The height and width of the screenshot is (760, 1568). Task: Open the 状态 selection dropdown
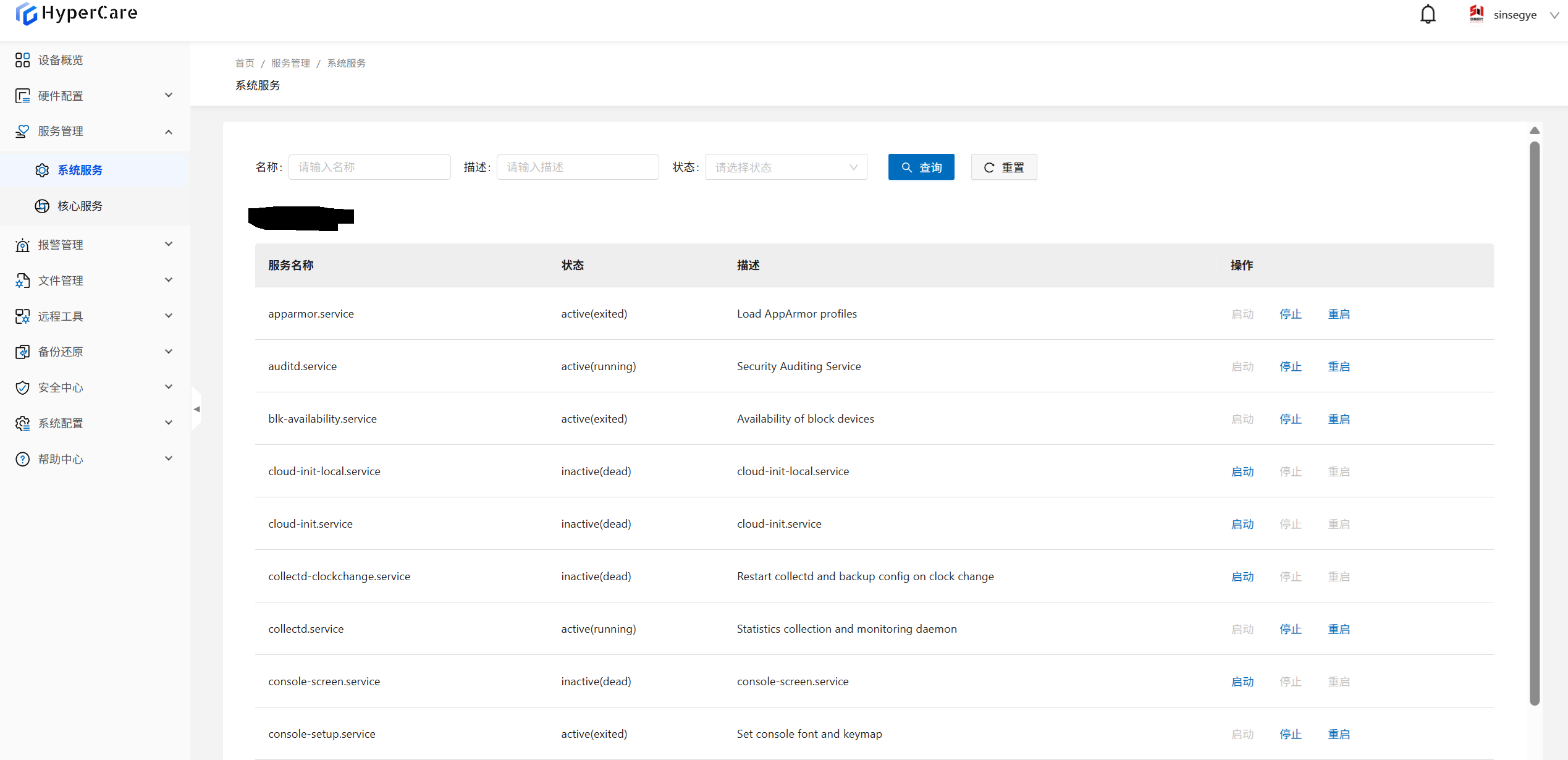786,167
